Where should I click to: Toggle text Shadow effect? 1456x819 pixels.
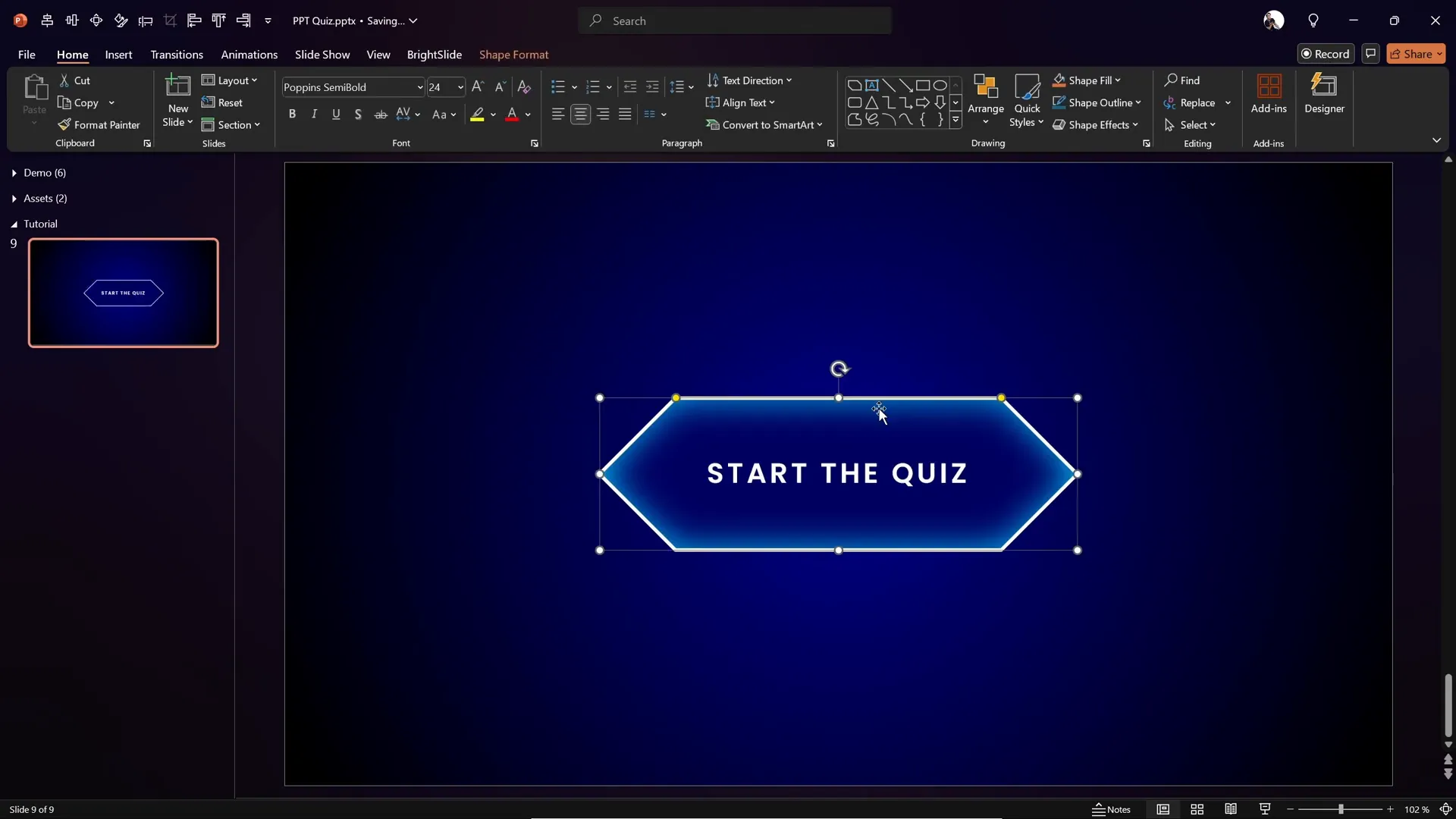point(358,114)
